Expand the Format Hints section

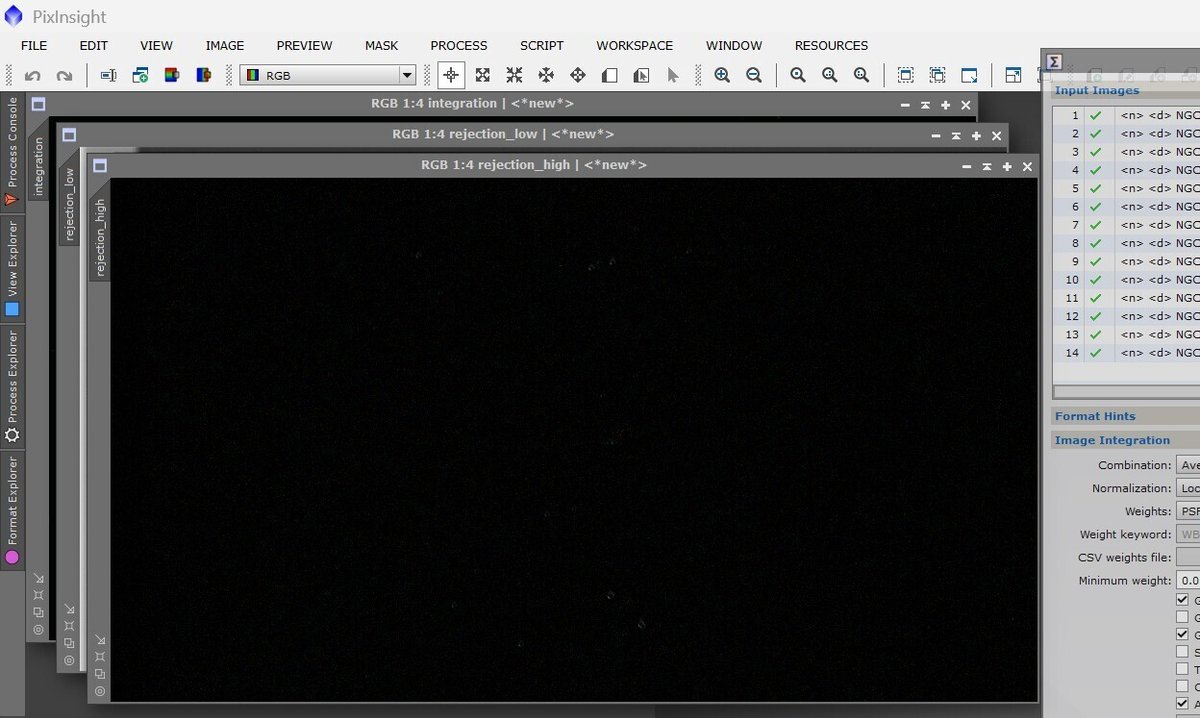click(x=1096, y=416)
